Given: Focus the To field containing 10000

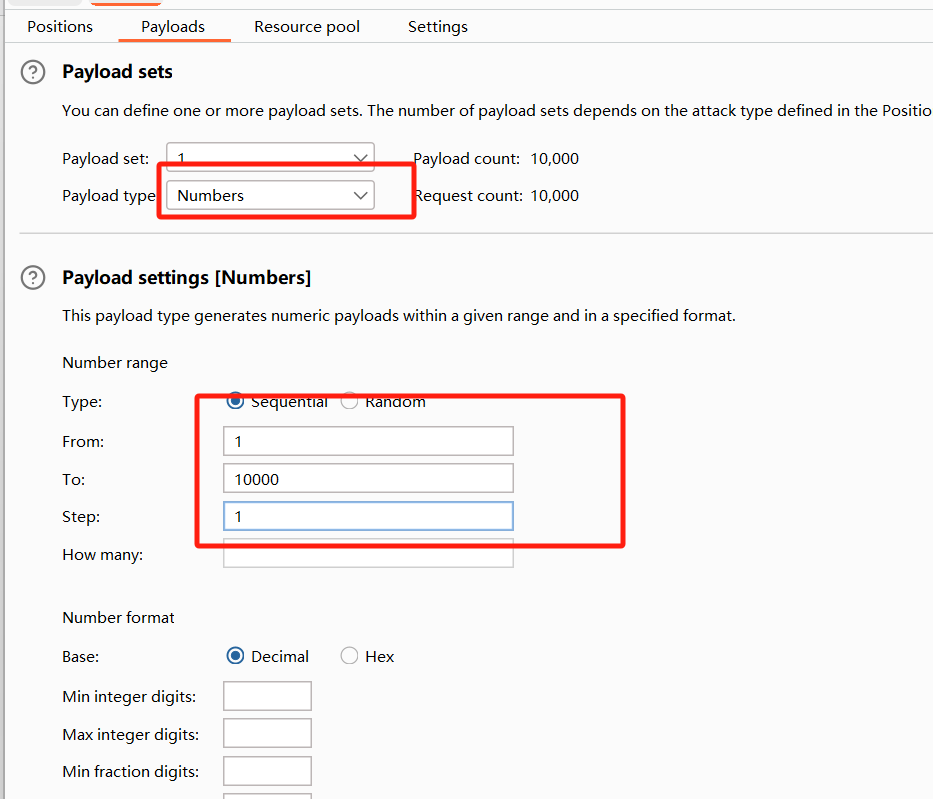Looking at the screenshot, I should point(368,479).
